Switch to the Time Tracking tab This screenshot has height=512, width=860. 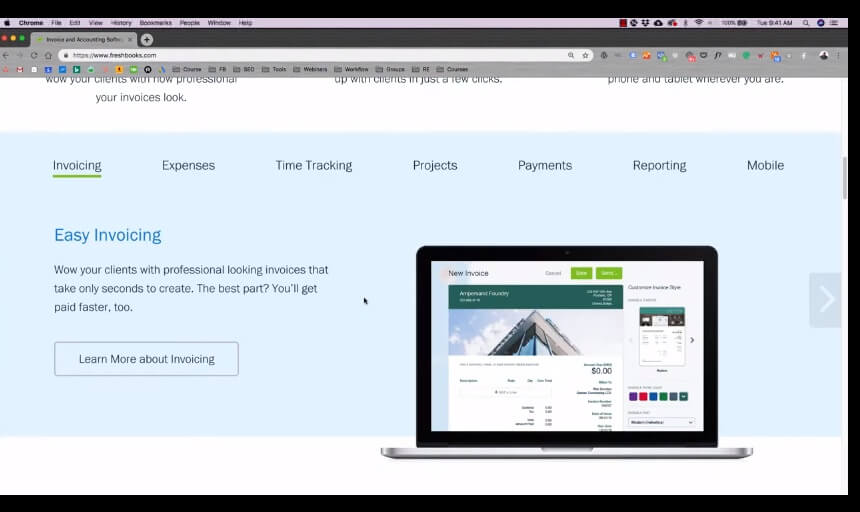pyautogui.click(x=314, y=166)
